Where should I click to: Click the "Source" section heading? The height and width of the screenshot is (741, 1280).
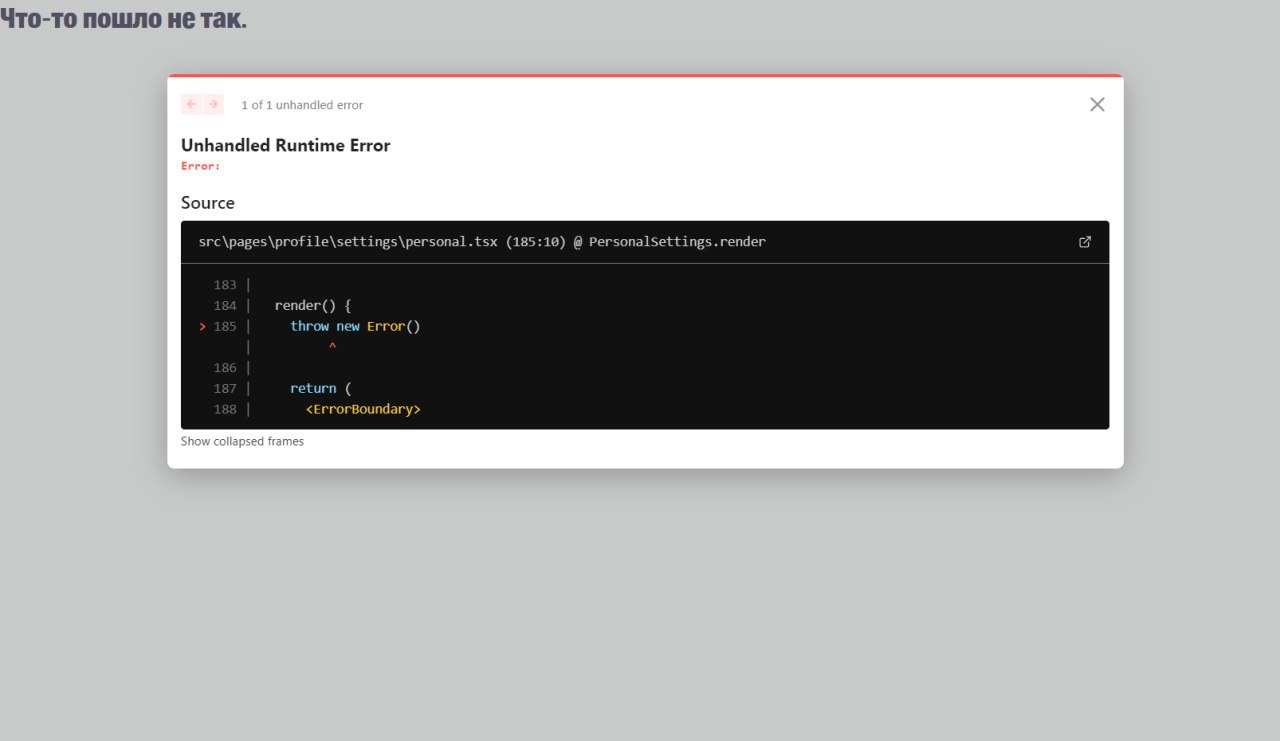(x=208, y=203)
